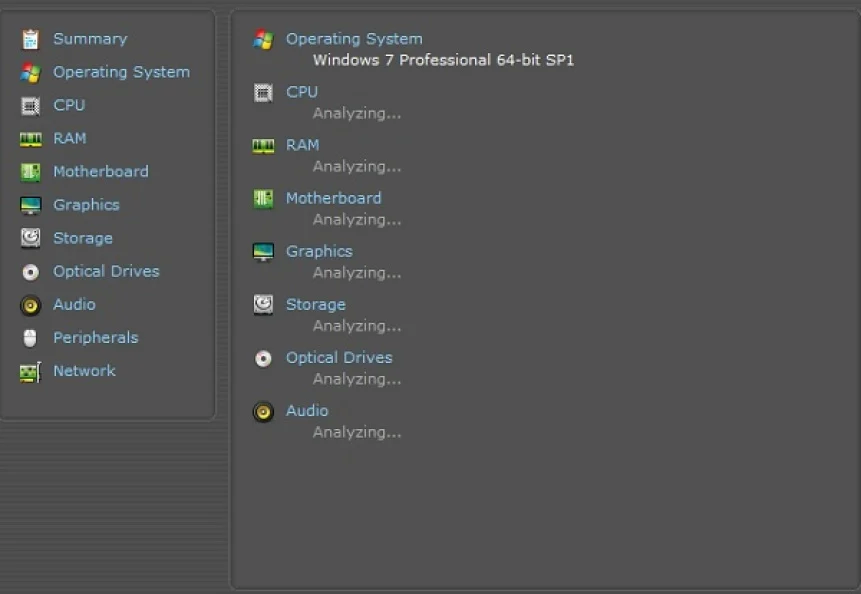
Task: Click the CPU chip icon in summary panel
Action: [263, 93]
